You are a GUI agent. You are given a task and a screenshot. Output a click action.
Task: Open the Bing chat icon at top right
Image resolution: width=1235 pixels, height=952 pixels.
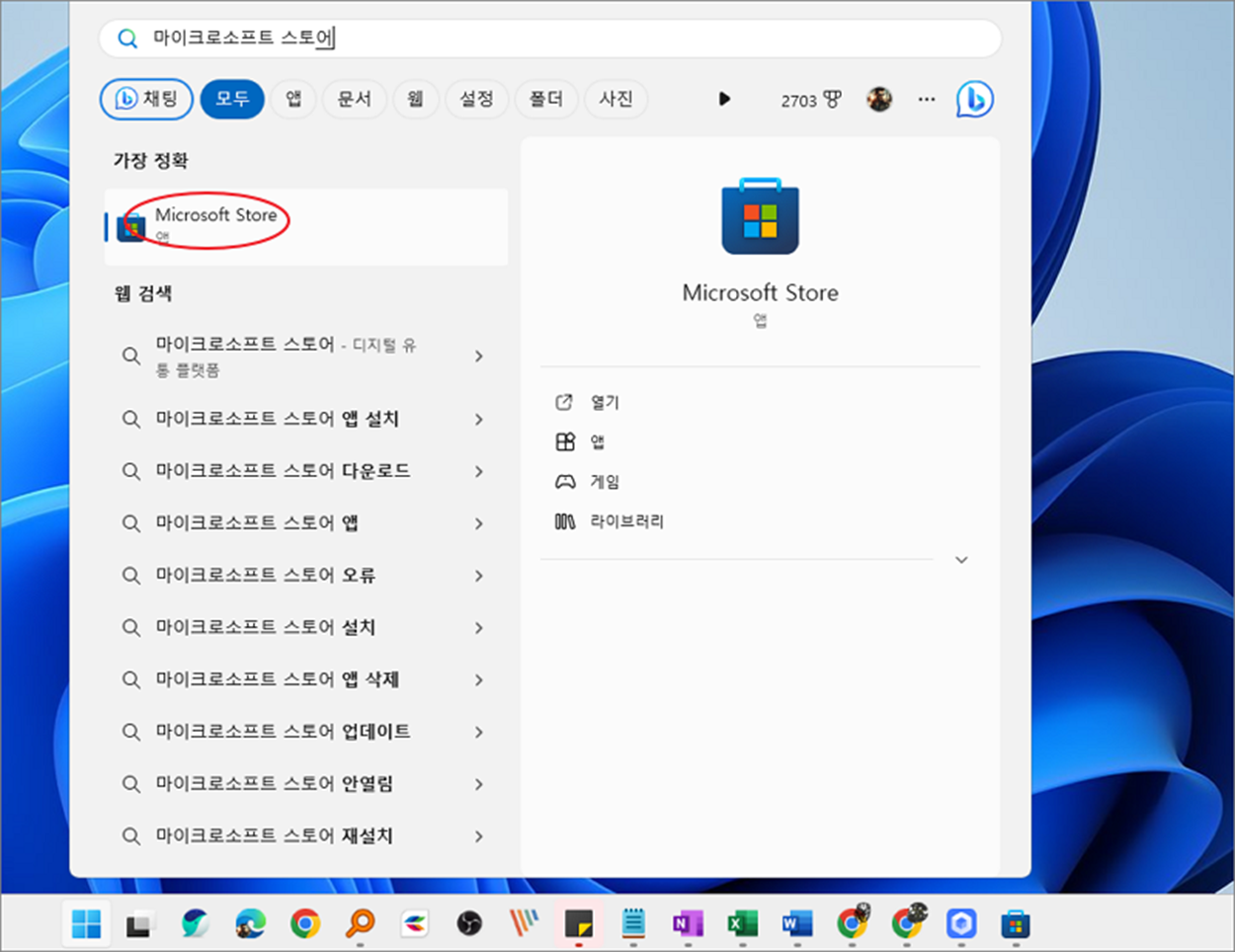974,99
